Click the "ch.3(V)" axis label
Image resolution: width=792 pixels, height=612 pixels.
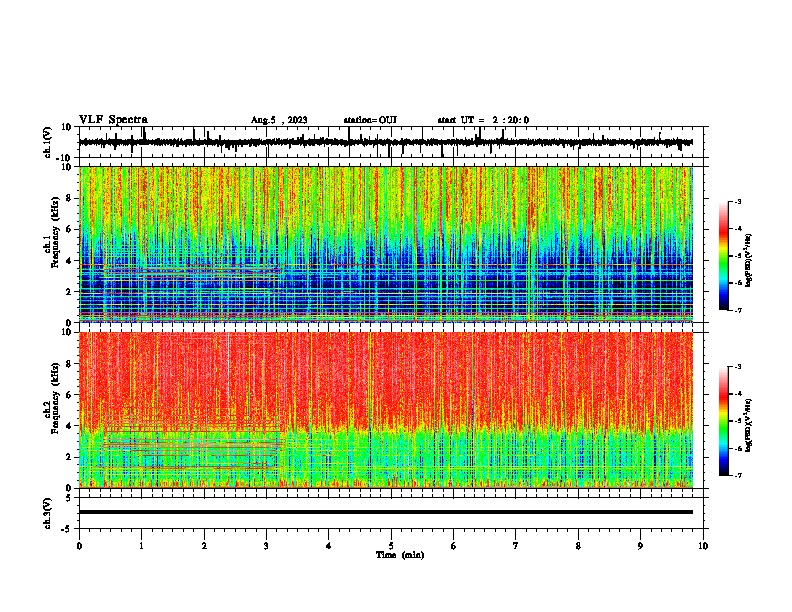tap(48, 513)
